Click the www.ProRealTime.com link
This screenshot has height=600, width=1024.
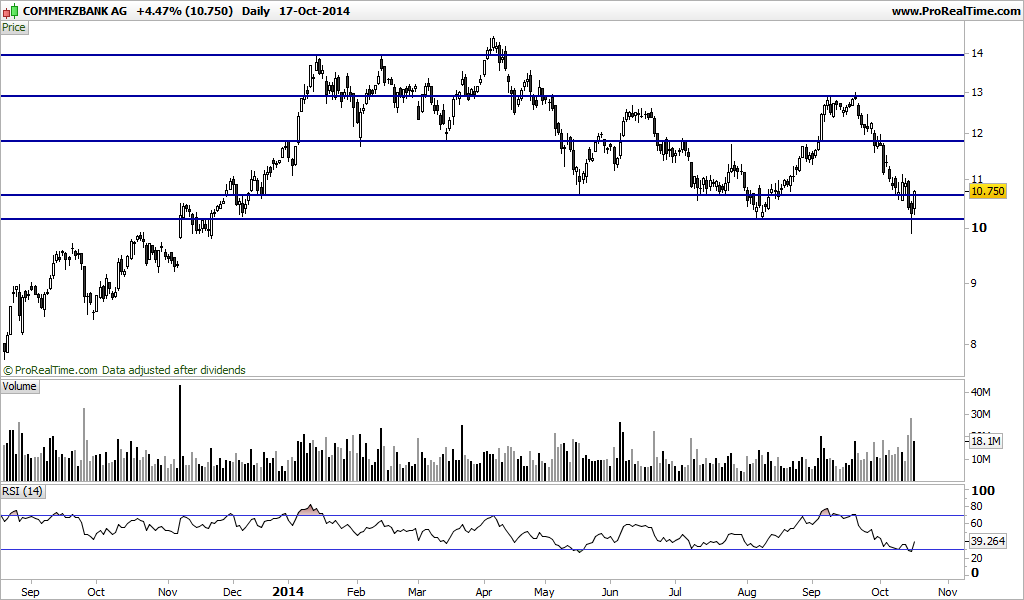pyautogui.click(x=955, y=11)
